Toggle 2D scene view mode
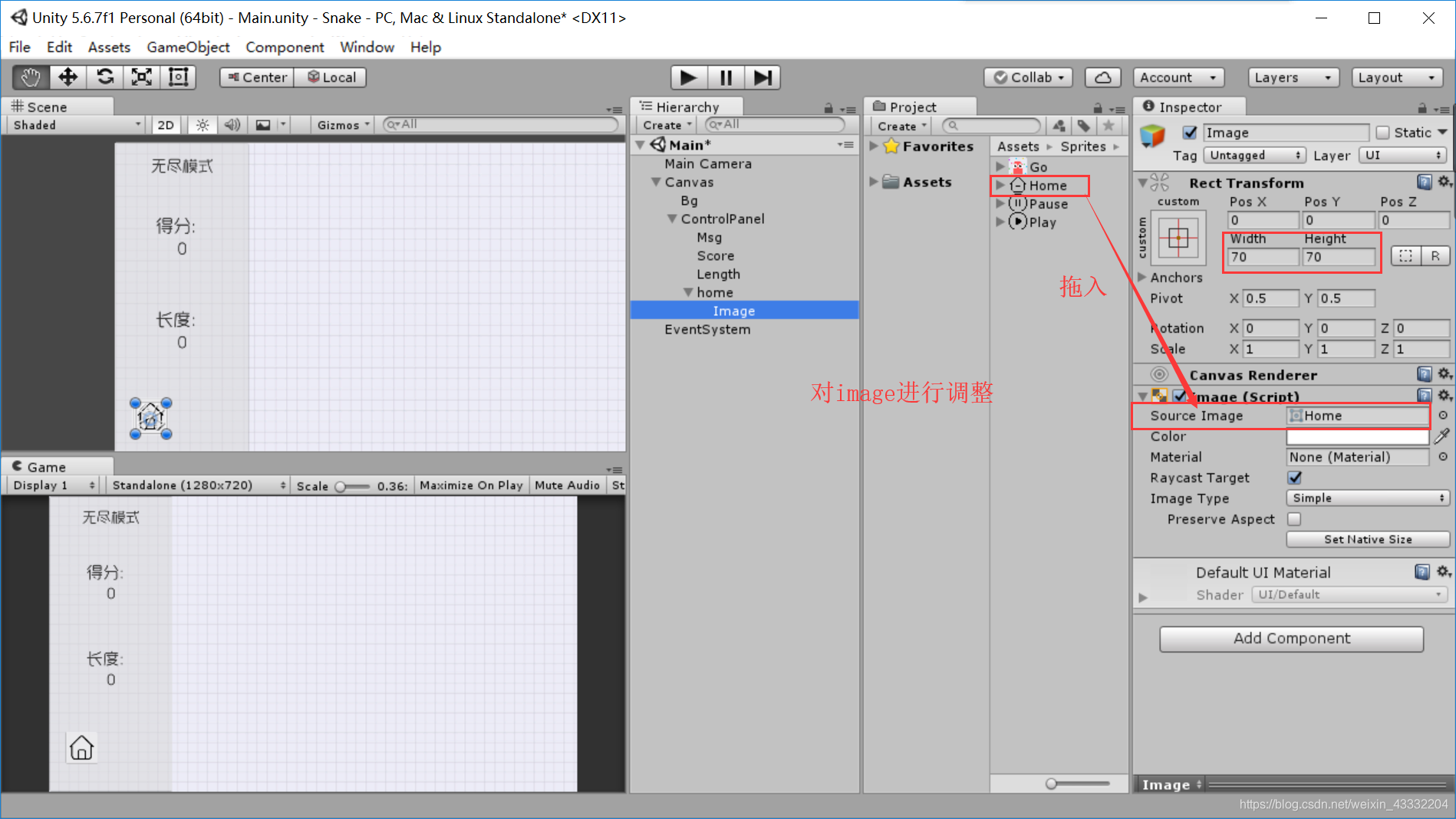The height and width of the screenshot is (819, 1456). [166, 125]
